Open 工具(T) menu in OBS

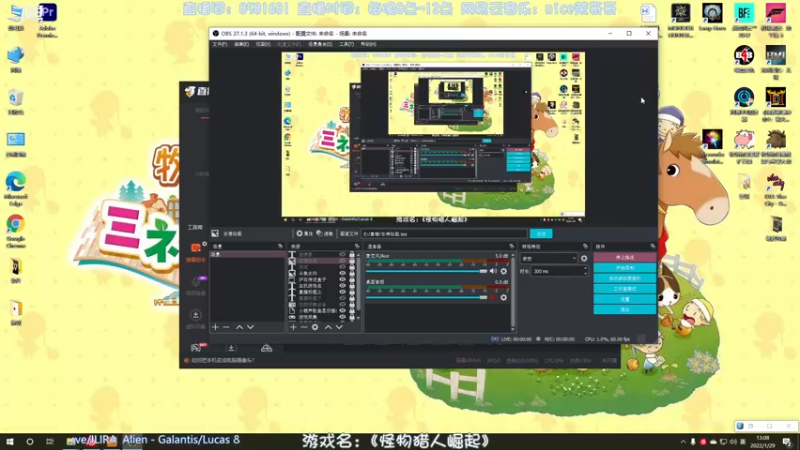(346, 44)
